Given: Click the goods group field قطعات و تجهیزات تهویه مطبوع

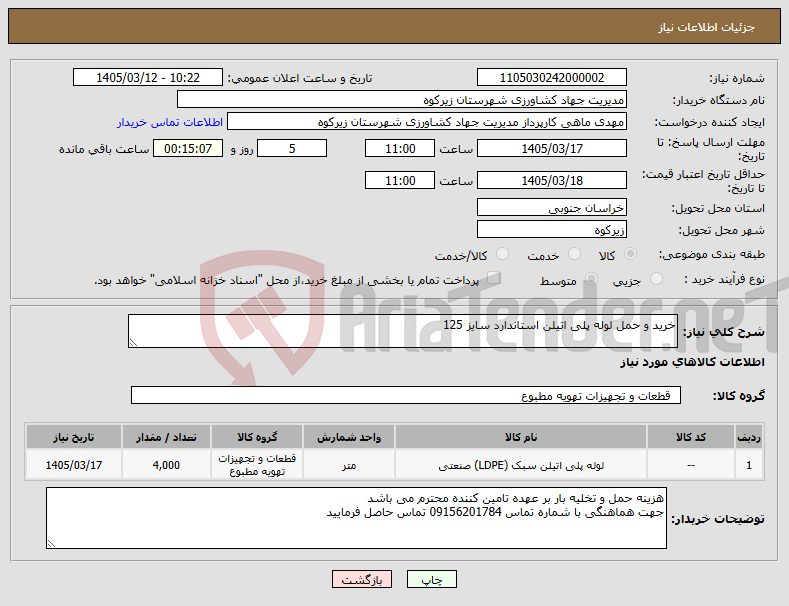Looking at the screenshot, I should pyautogui.click(x=406, y=396).
